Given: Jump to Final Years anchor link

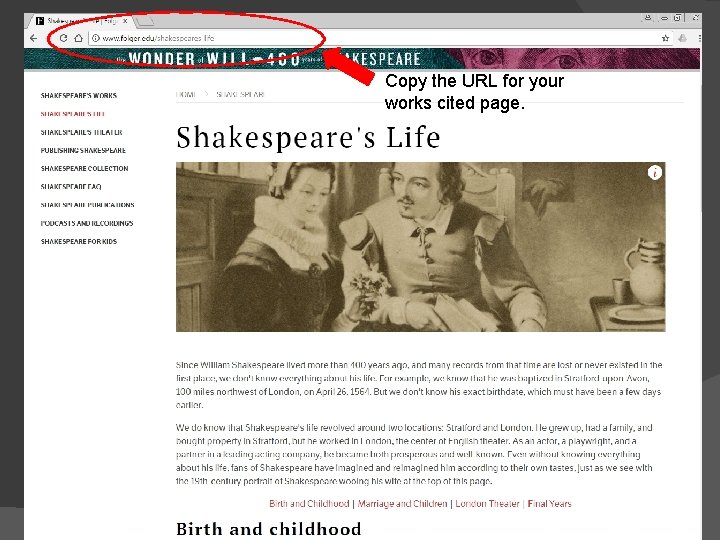Looking at the screenshot, I should [549, 503].
